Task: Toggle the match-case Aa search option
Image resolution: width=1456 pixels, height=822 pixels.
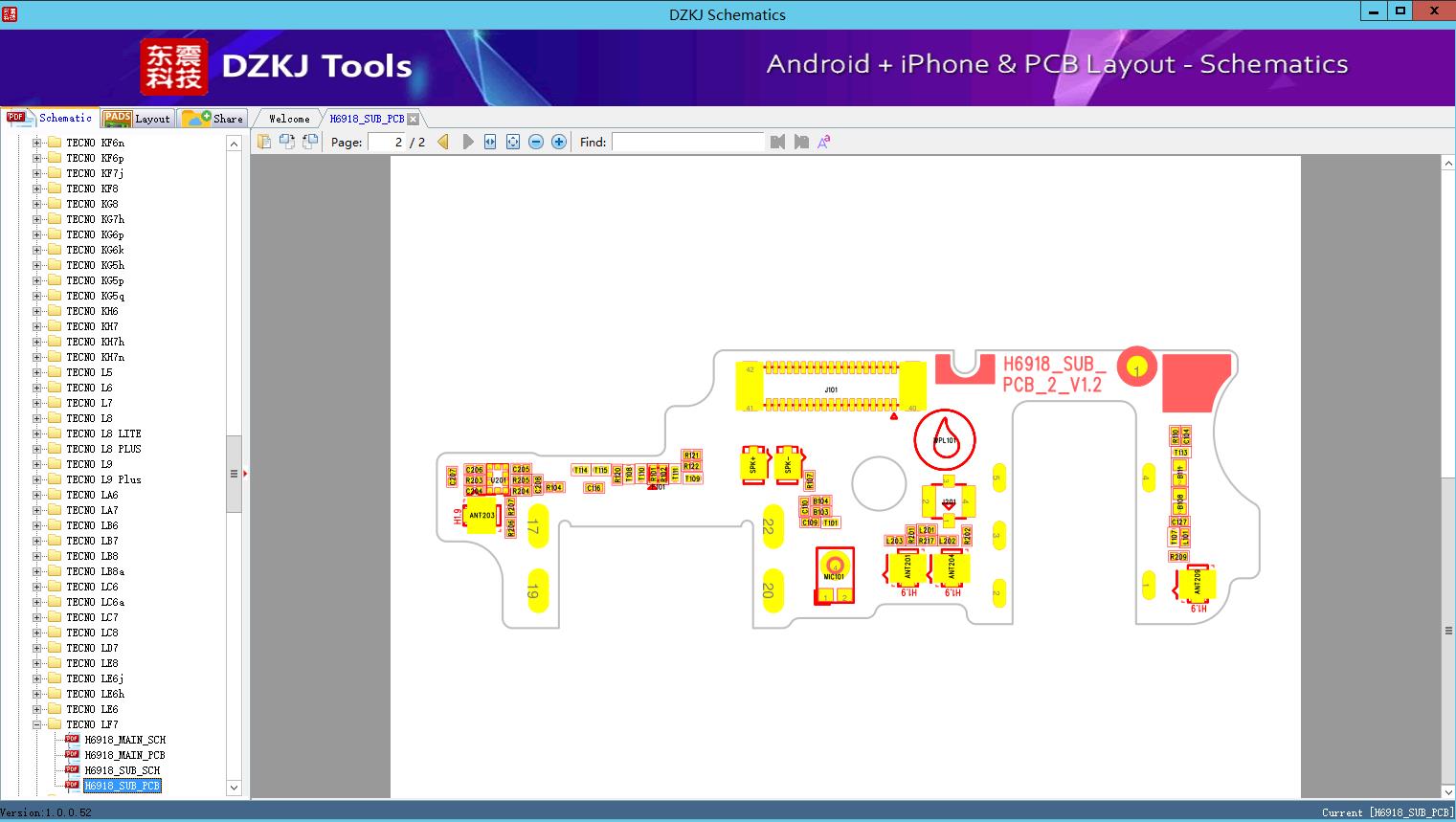Action: tap(824, 142)
